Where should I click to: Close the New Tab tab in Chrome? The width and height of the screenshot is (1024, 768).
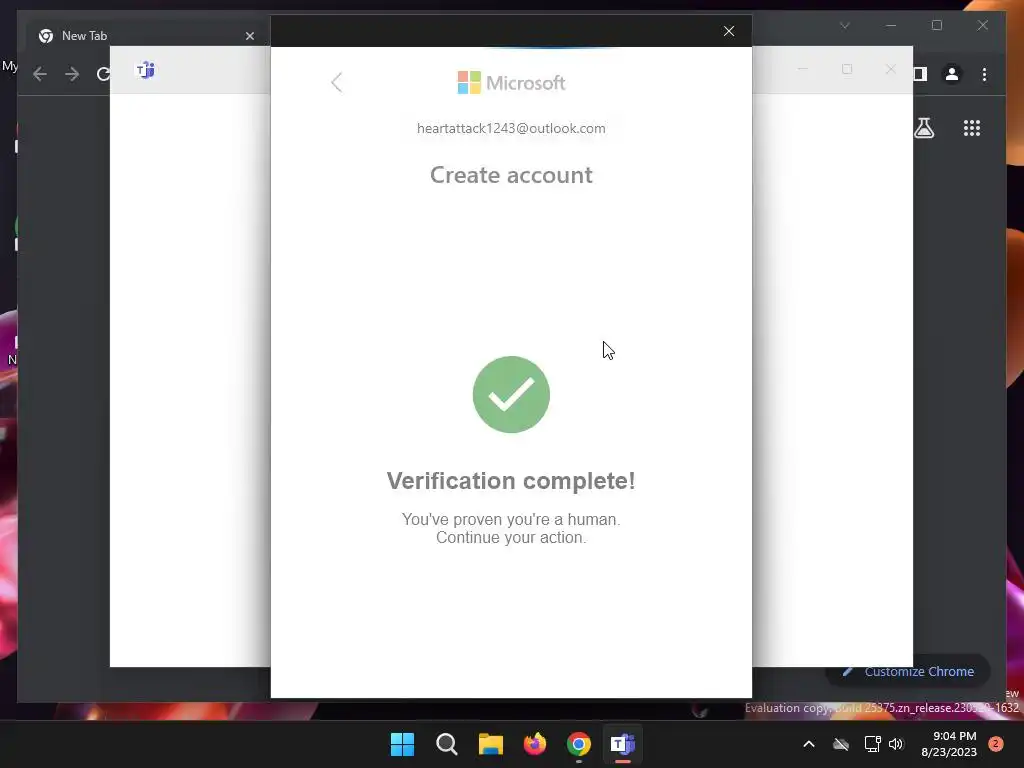pyautogui.click(x=249, y=36)
